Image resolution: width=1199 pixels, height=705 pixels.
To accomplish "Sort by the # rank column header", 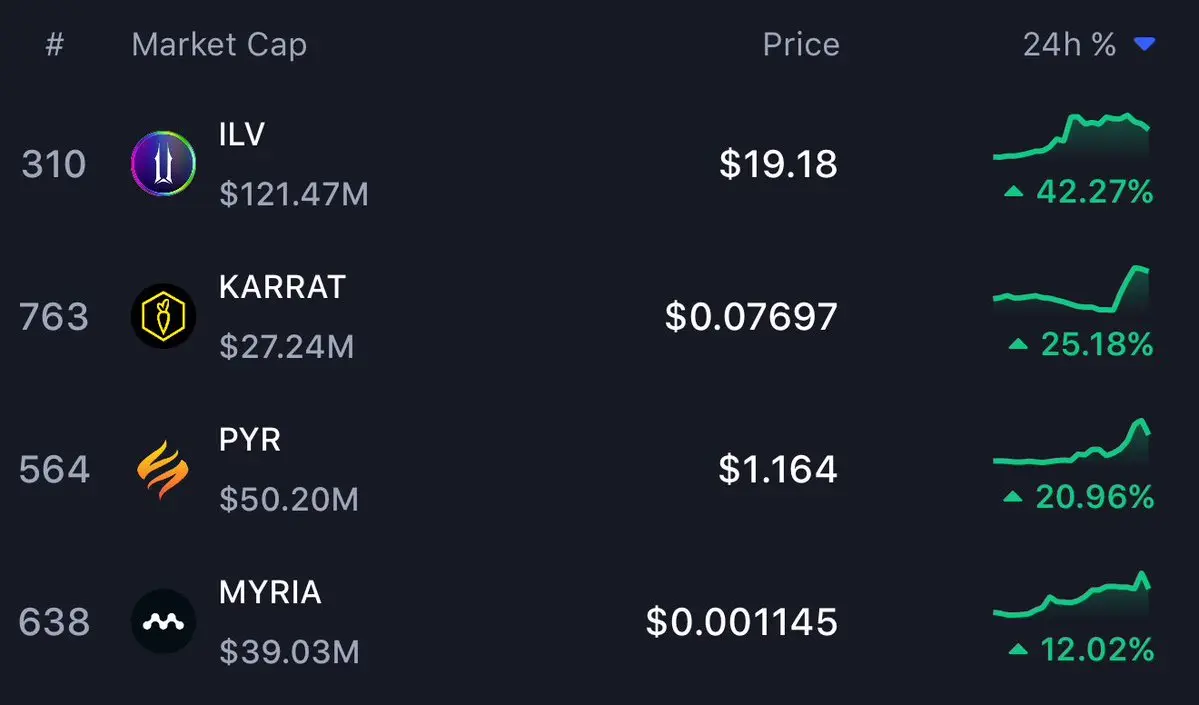I will 54,44.
